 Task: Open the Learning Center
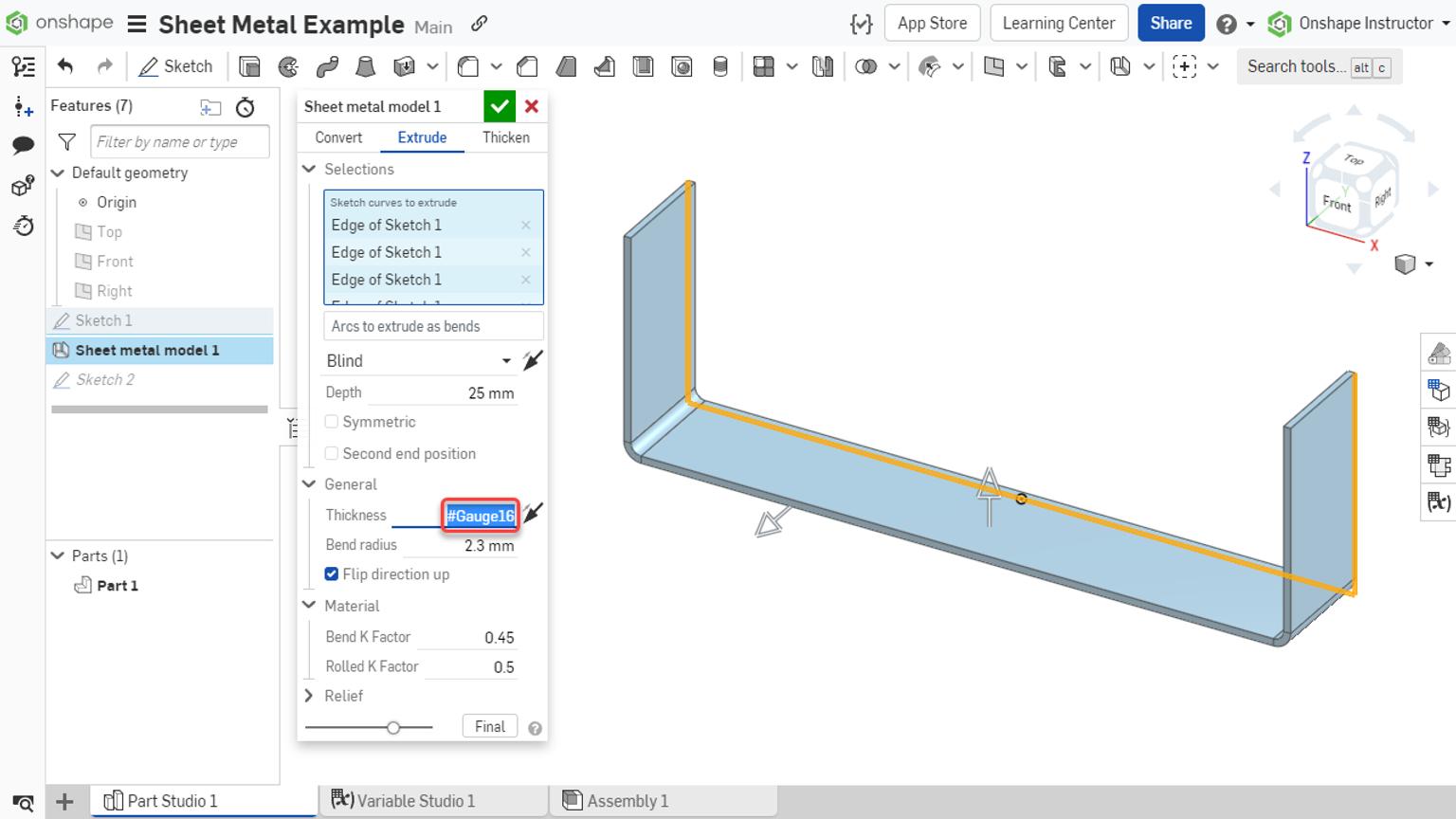pyautogui.click(x=1059, y=23)
